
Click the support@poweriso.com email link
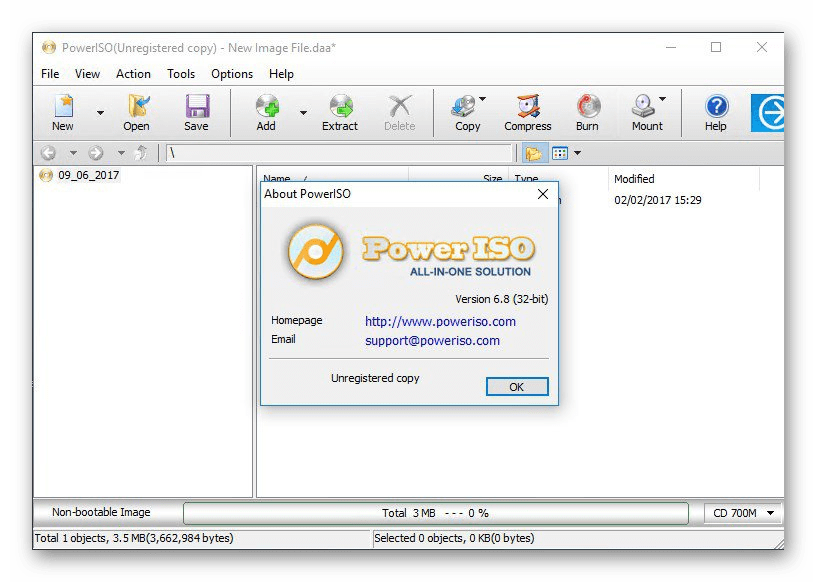click(x=432, y=340)
